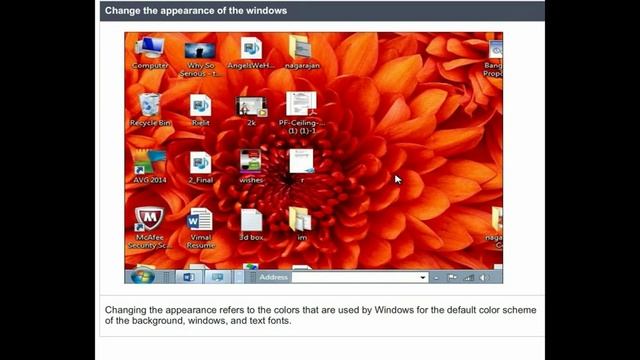This screenshot has width=640, height=360.
Task: Open the im folder icon
Action: 301,224
